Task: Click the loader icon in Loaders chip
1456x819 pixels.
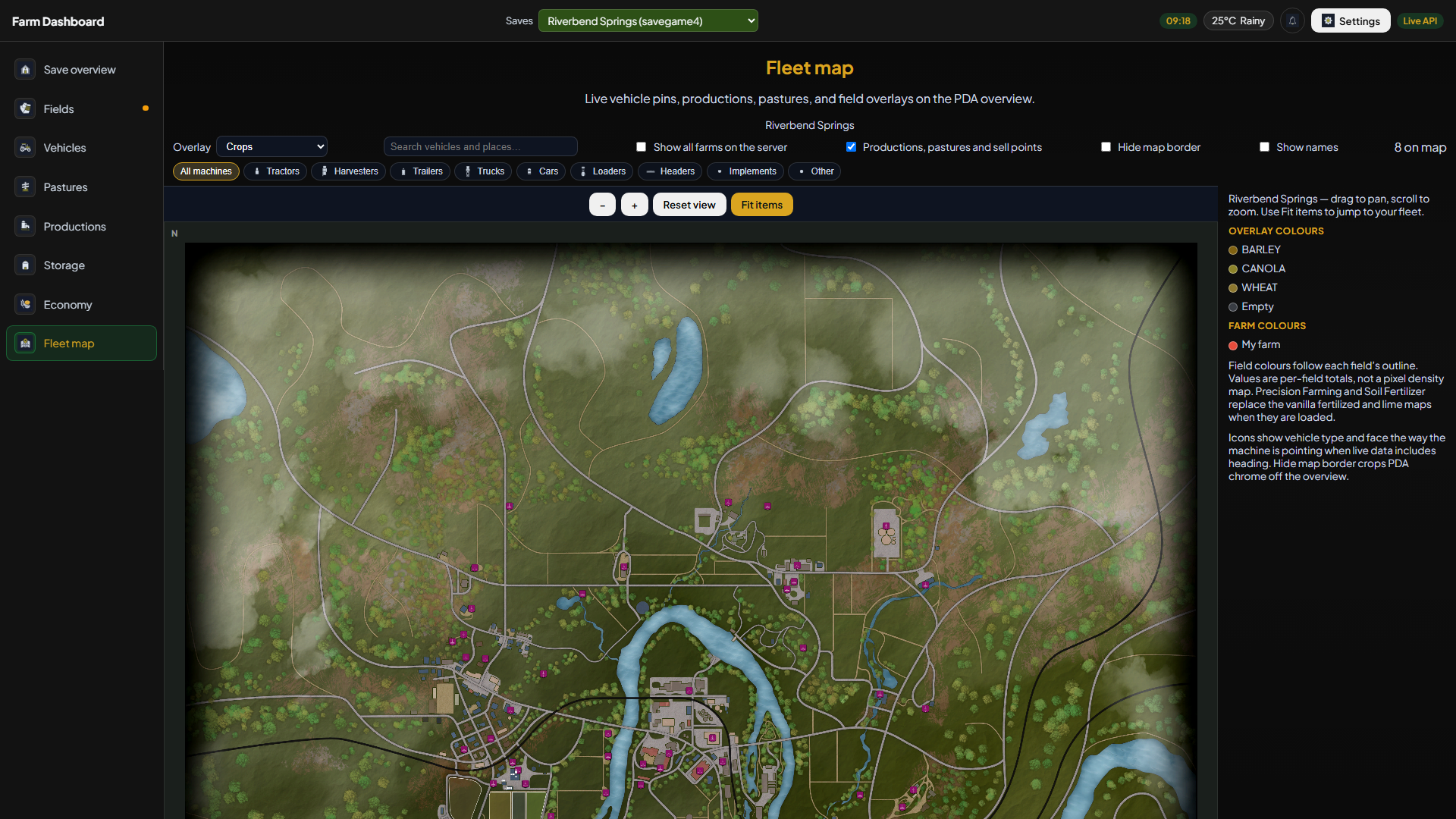Action: [583, 171]
